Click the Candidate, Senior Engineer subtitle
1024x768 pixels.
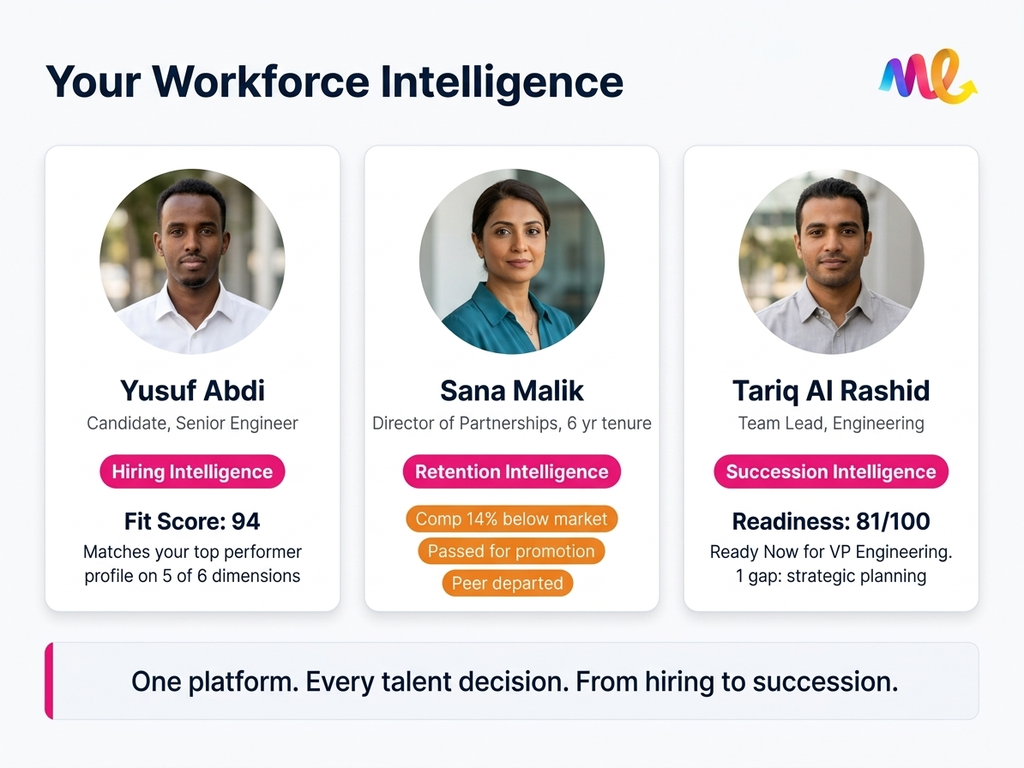[x=192, y=423]
